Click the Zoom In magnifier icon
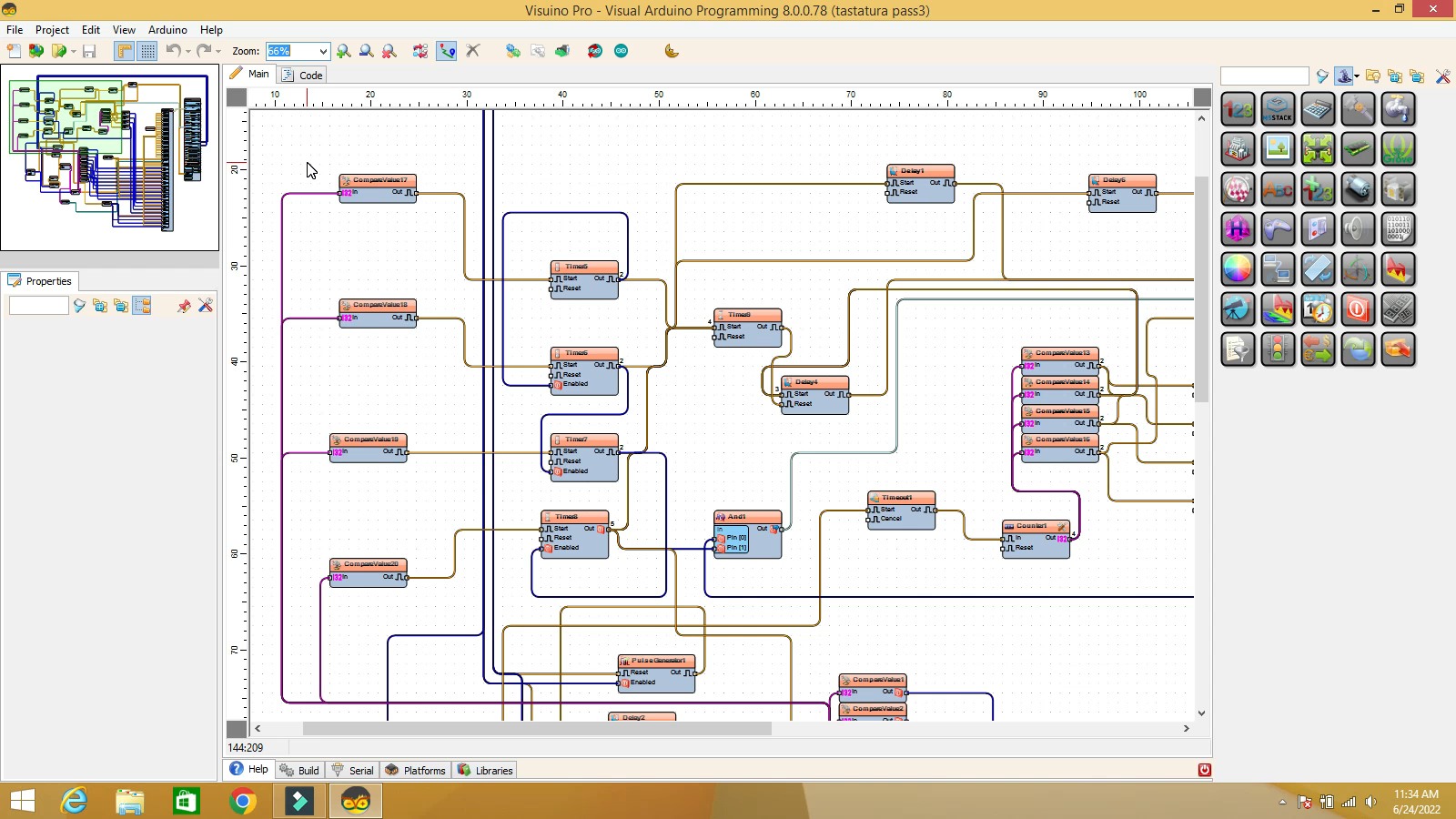1456x819 pixels. tap(343, 51)
